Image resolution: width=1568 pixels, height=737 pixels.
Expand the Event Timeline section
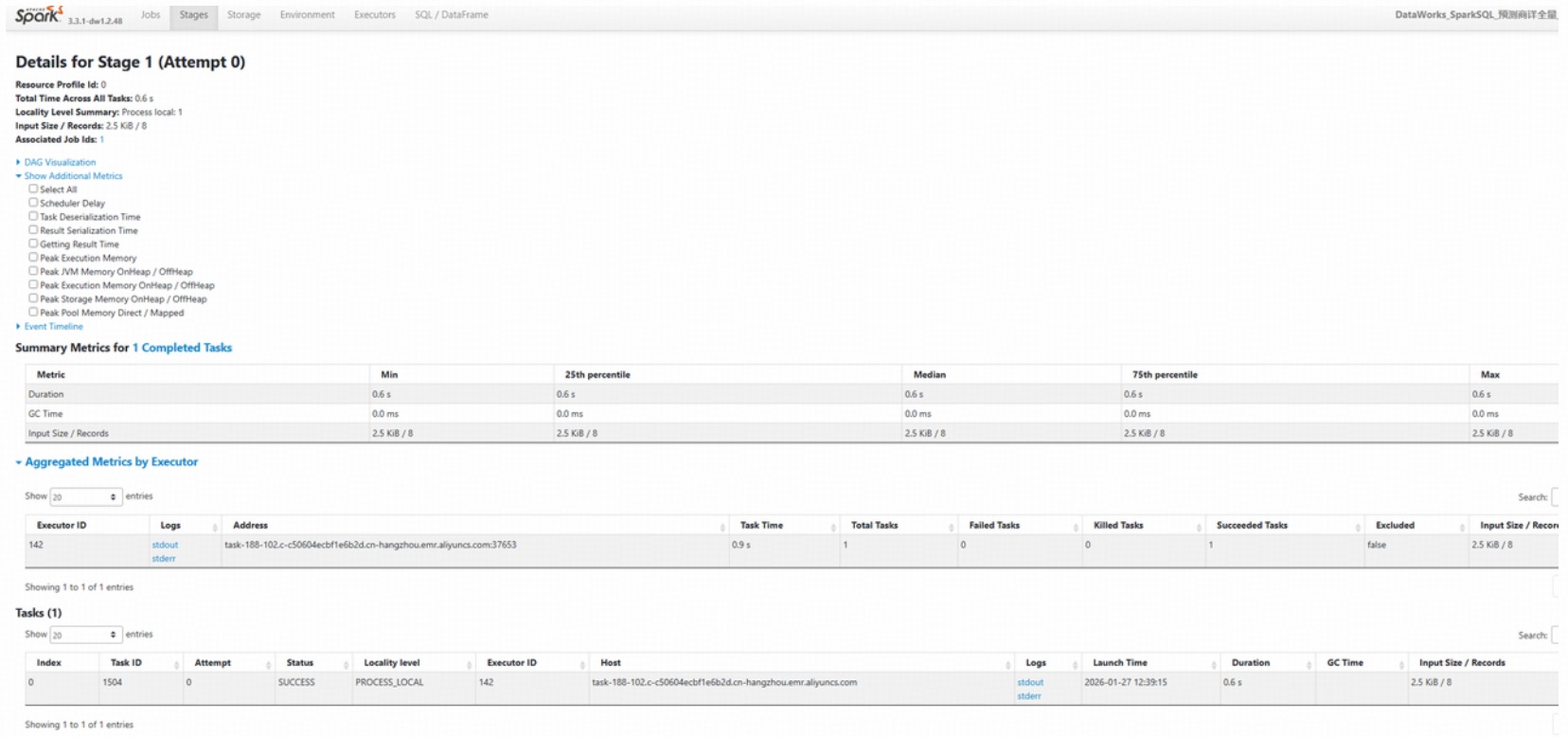coord(53,327)
